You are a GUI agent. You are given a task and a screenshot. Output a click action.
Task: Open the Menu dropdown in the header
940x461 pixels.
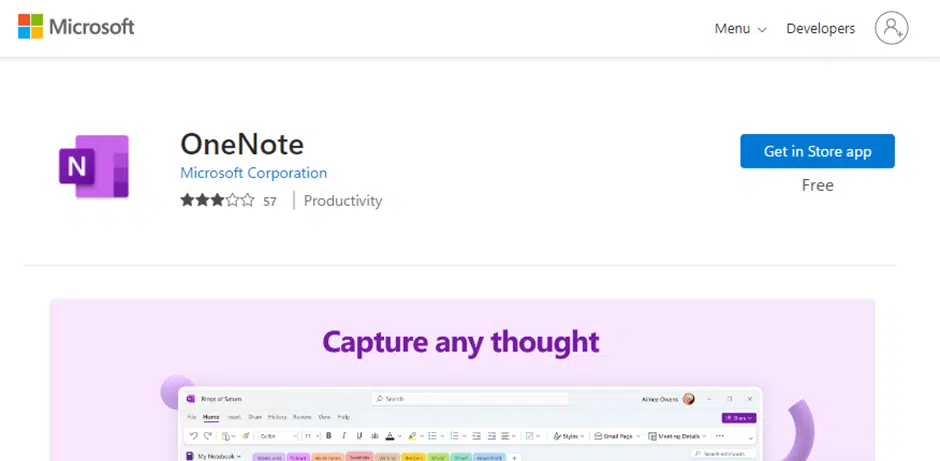click(x=740, y=29)
